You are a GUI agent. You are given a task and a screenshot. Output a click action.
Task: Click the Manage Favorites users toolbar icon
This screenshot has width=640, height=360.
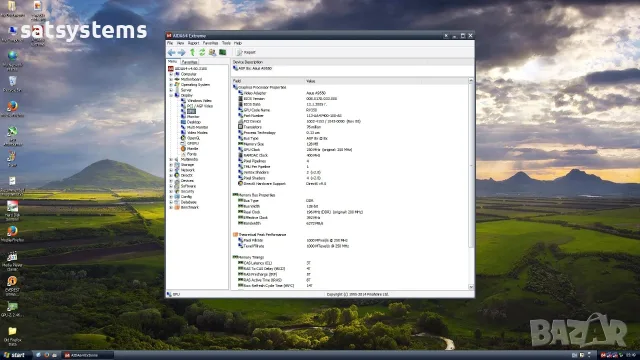click(x=212, y=53)
